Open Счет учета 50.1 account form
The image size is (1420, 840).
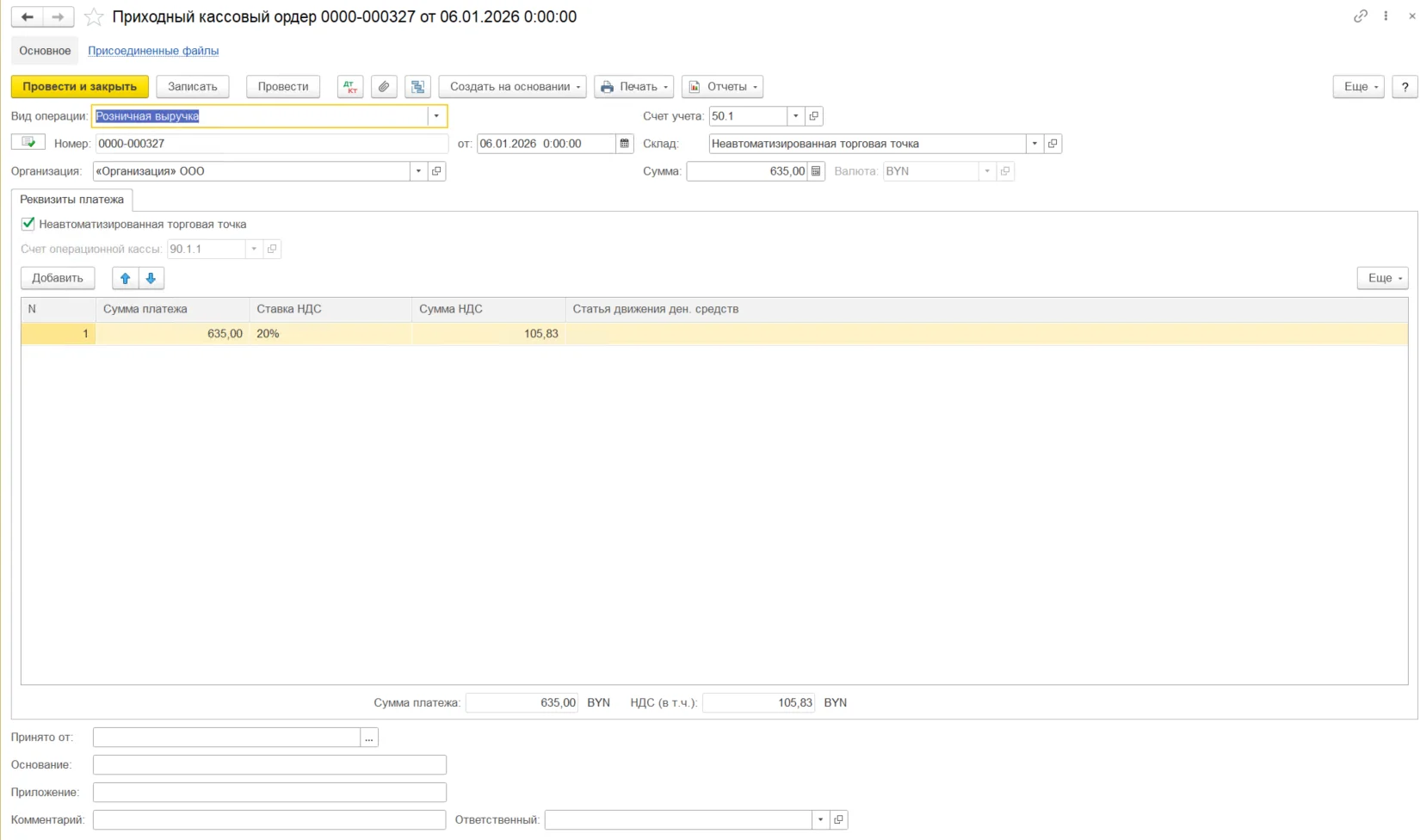814,116
